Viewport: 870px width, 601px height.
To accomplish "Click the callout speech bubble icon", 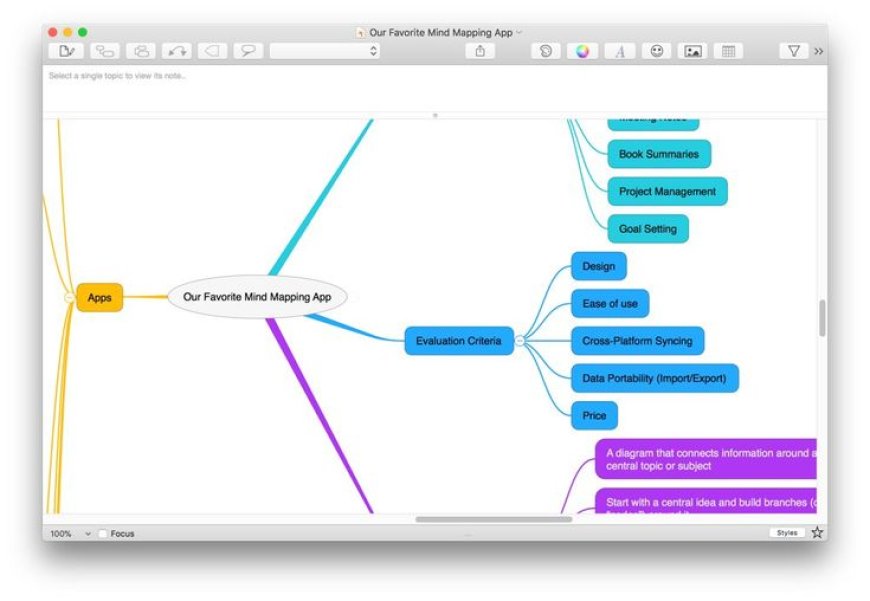I will tap(248, 51).
